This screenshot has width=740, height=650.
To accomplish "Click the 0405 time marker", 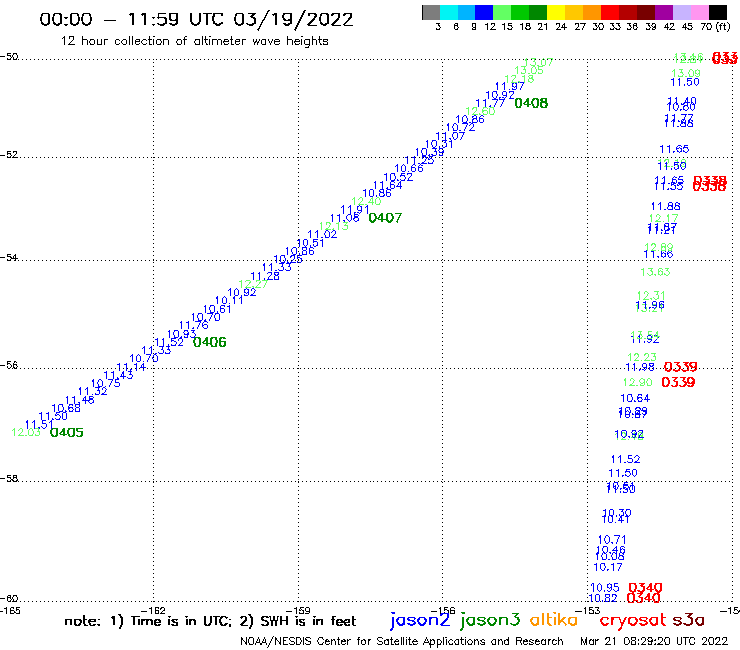I will (67, 432).
